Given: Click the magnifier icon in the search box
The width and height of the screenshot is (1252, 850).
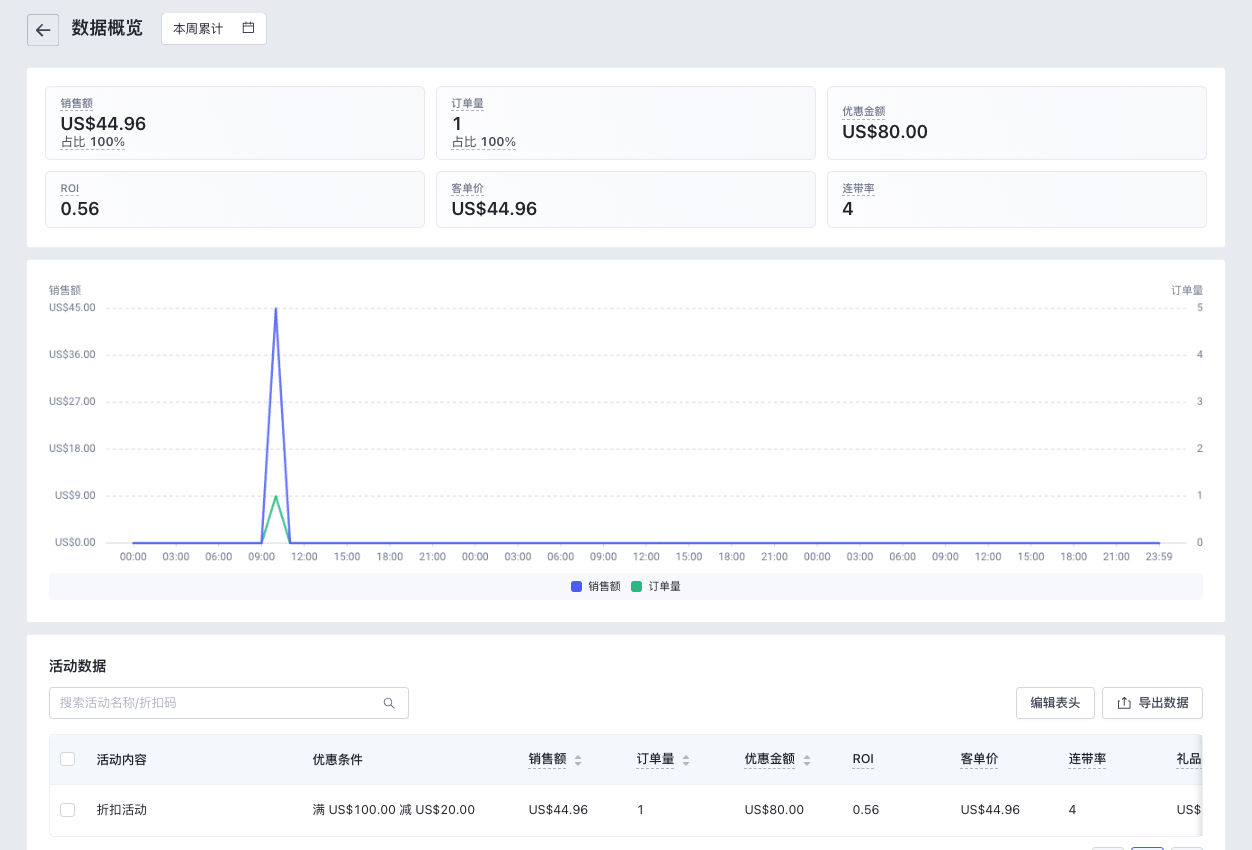Looking at the screenshot, I should point(389,703).
